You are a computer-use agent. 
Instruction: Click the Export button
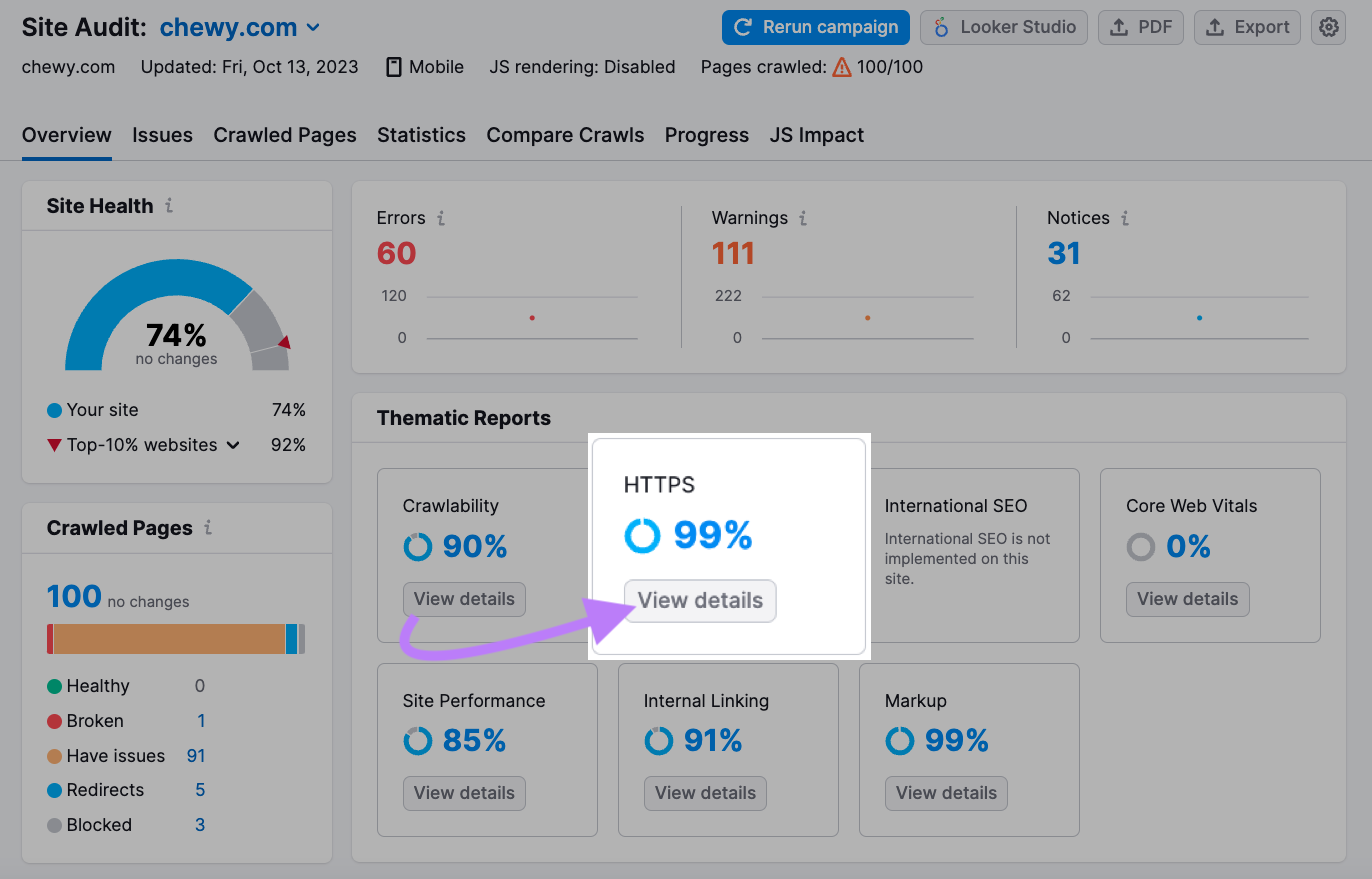click(1248, 28)
